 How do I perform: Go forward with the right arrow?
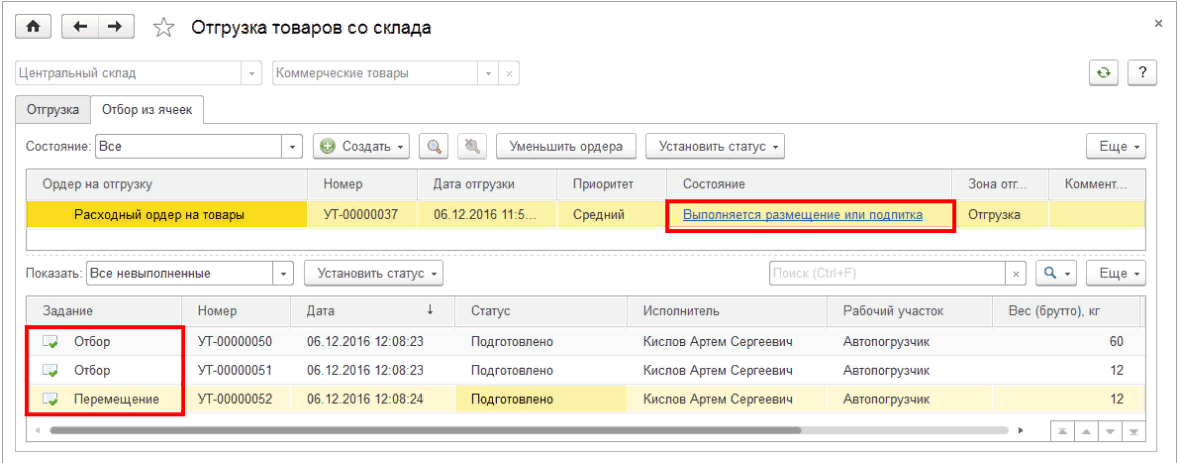pyautogui.click(x=115, y=28)
